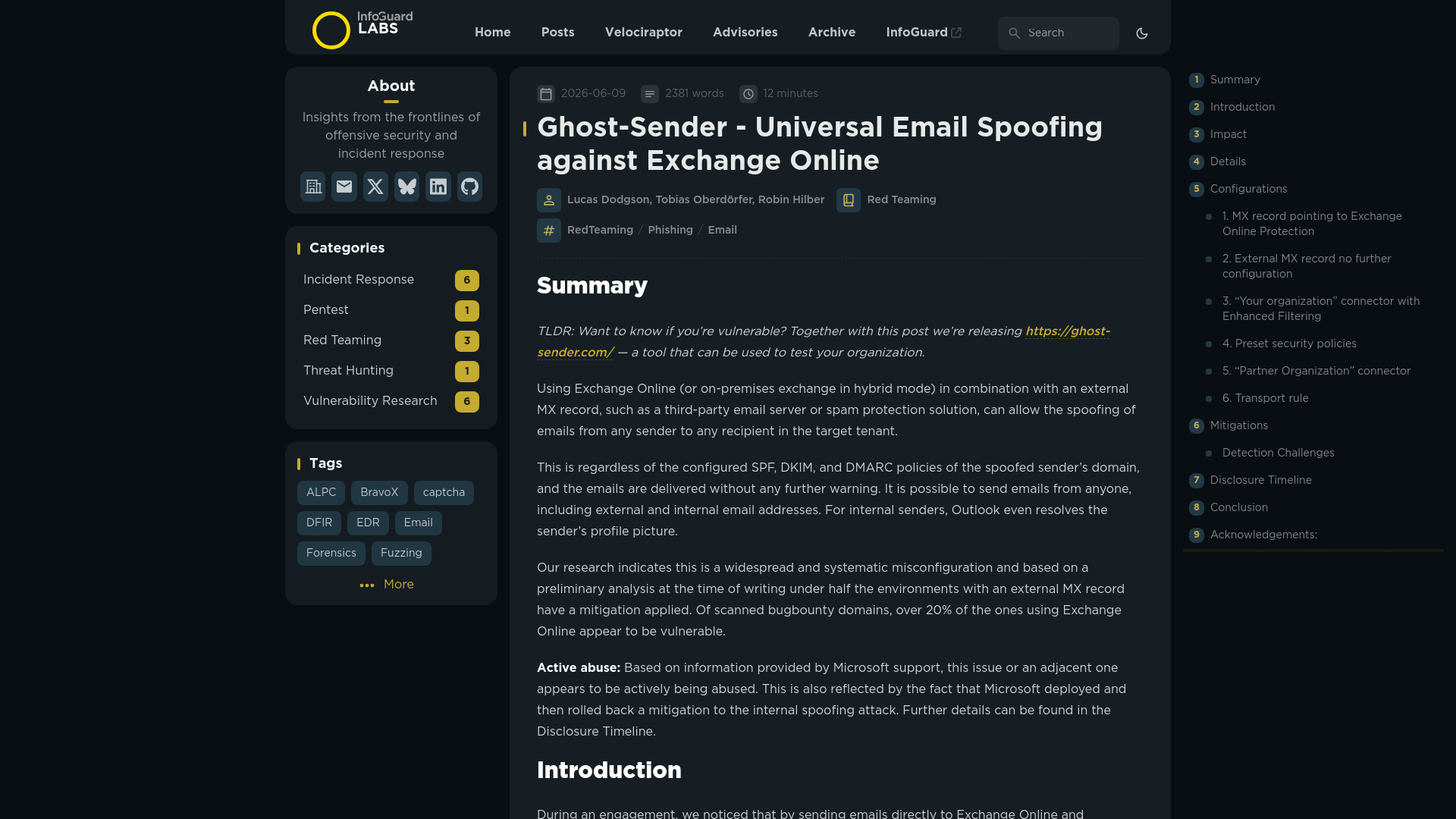Open the X (Twitter) profile icon
Screen dimensions: 1456x819
click(x=375, y=187)
